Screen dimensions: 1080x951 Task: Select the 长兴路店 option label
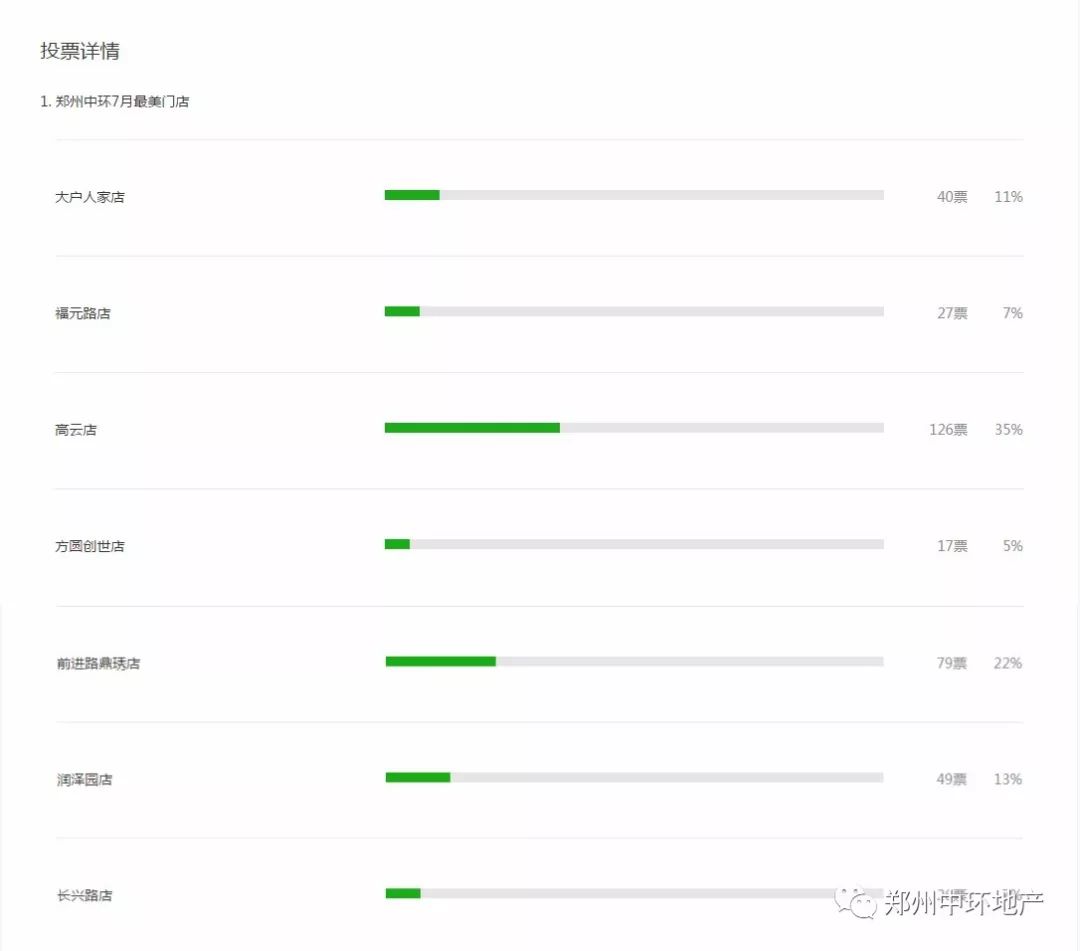click(x=84, y=895)
